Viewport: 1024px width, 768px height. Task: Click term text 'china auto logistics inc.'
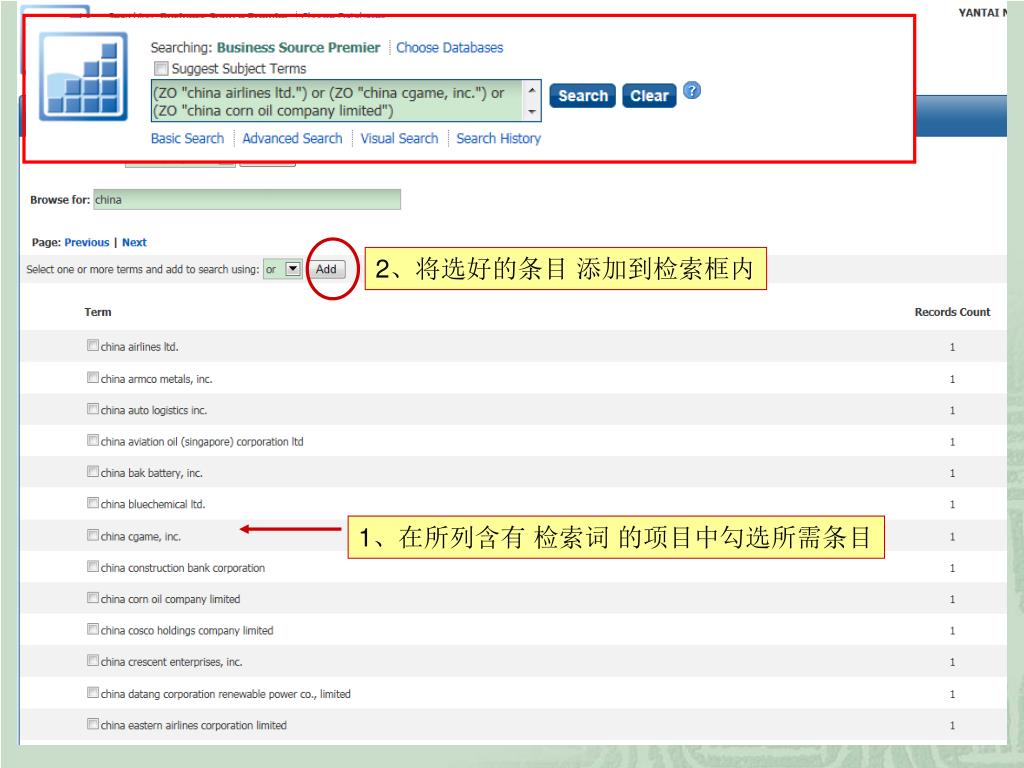(x=154, y=410)
